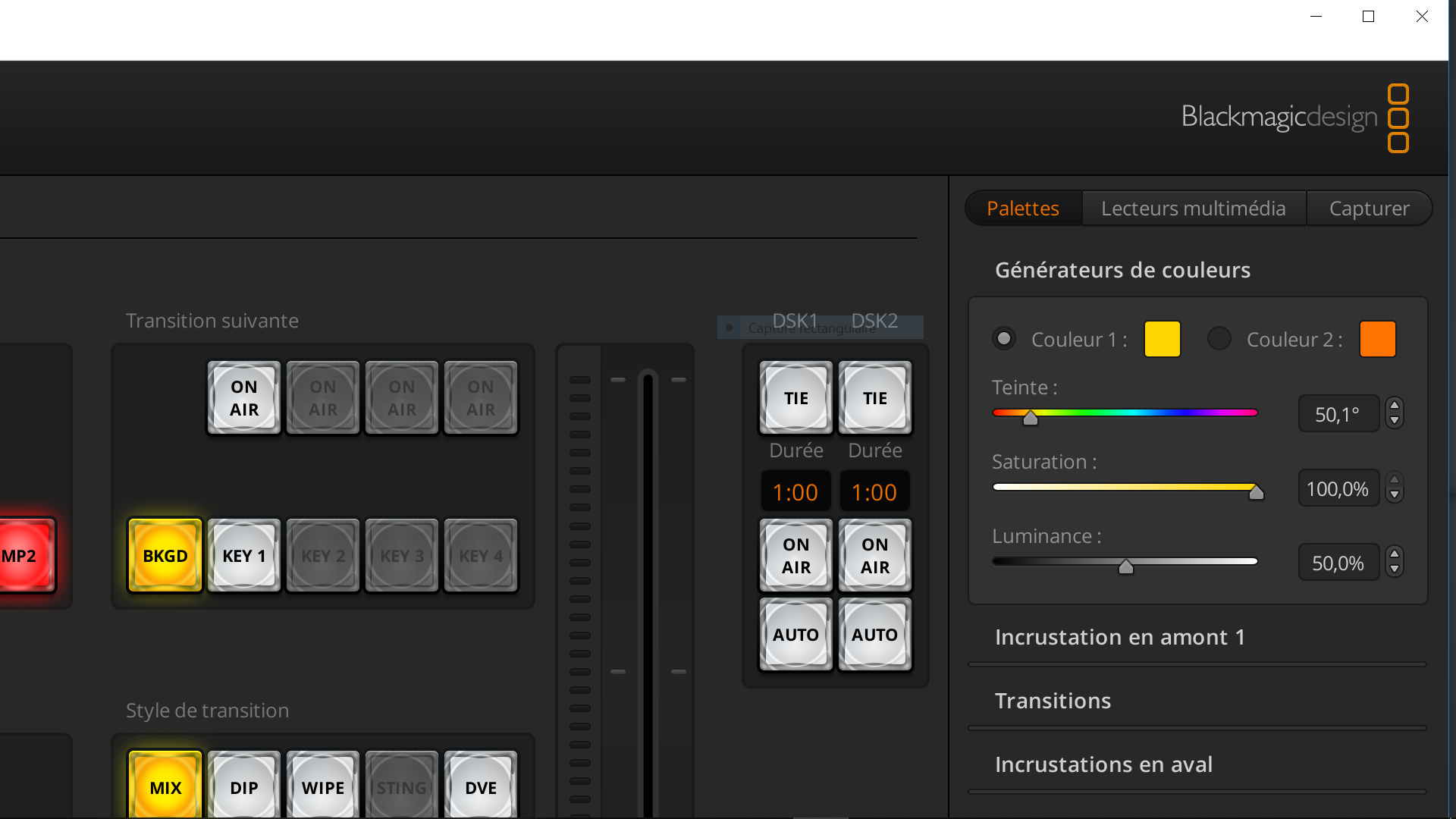This screenshot has height=819, width=1456.
Task: Select the KEY 2 next transition button
Action: click(x=323, y=556)
